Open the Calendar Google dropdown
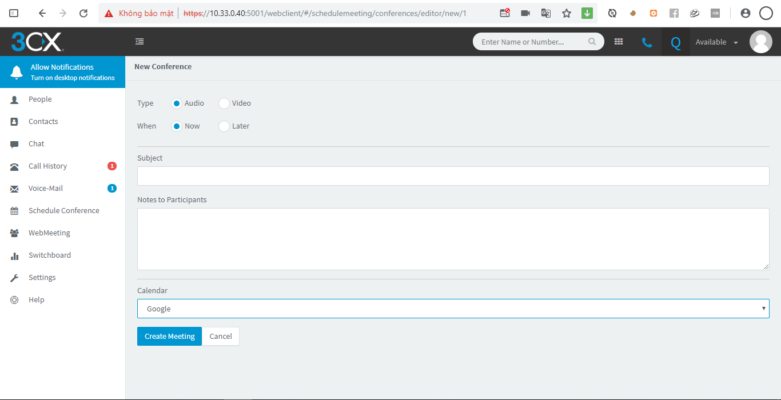Viewport: 781px width, 400px height. point(453,309)
